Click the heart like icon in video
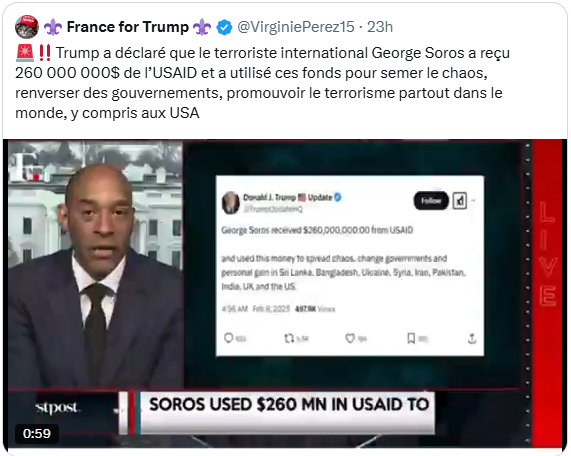 point(350,339)
